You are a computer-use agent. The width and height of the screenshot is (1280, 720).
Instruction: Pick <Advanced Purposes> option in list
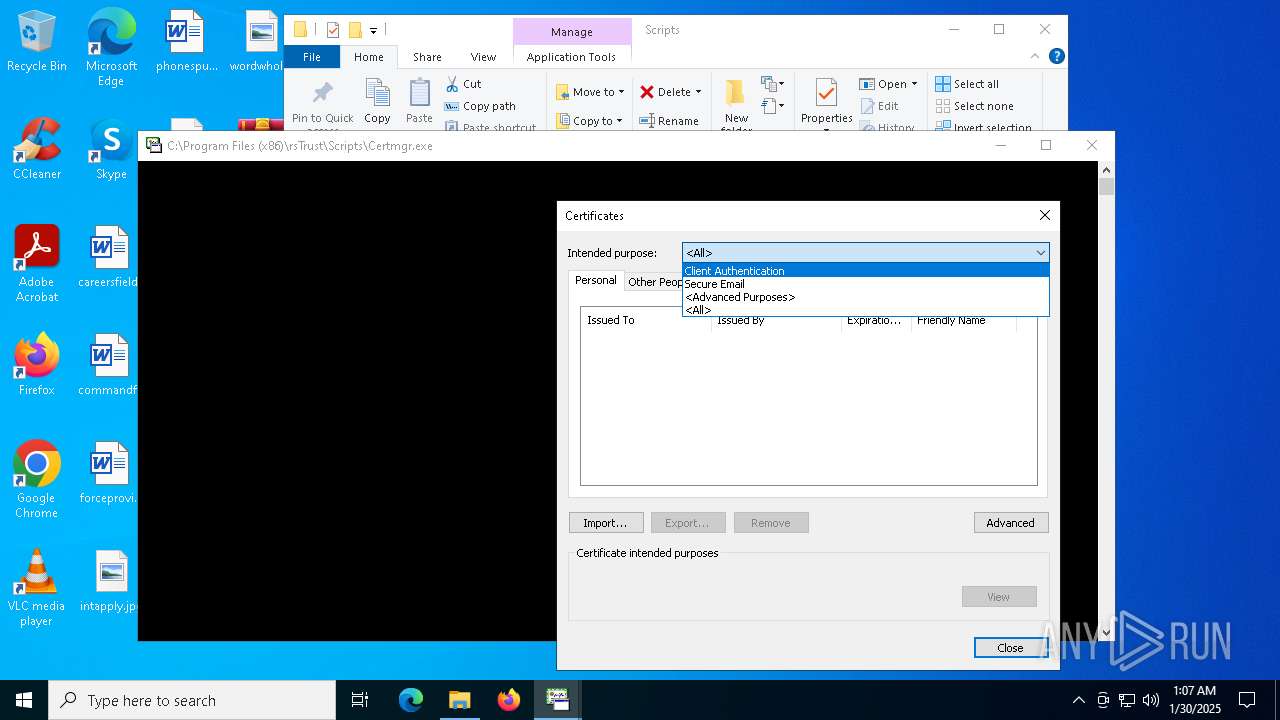pos(866,297)
